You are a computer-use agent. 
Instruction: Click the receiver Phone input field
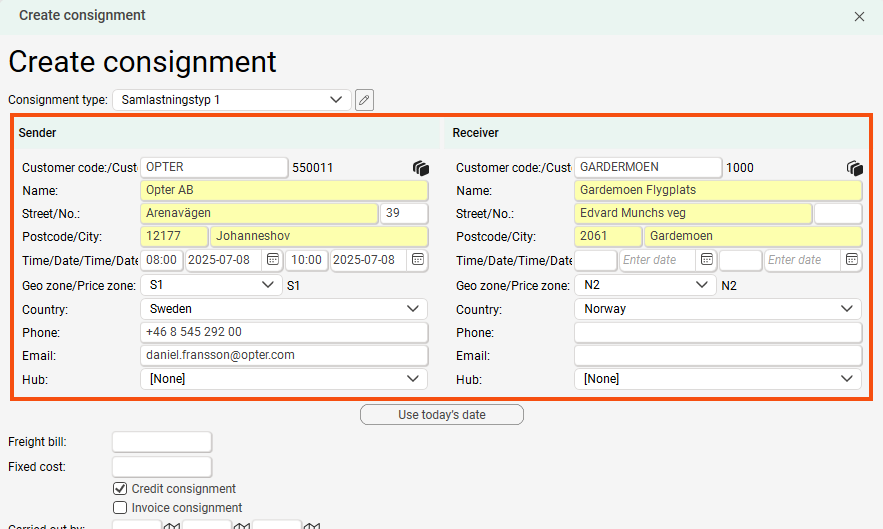click(717, 333)
